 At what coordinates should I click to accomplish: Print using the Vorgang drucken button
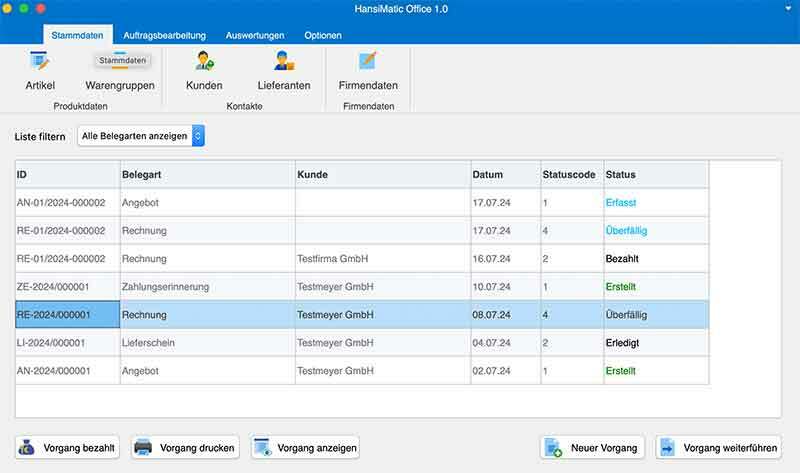(x=185, y=447)
